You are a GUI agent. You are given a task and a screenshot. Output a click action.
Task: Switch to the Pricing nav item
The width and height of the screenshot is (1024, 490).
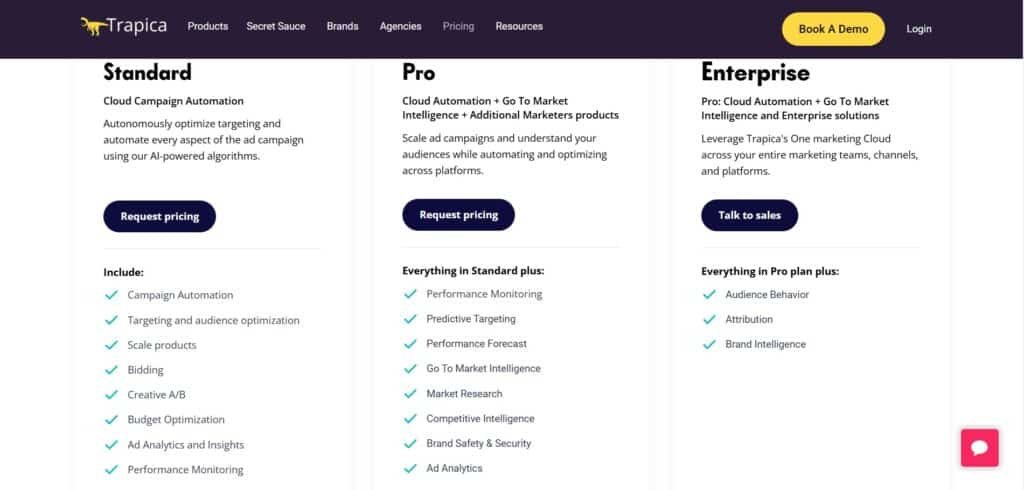click(x=458, y=27)
